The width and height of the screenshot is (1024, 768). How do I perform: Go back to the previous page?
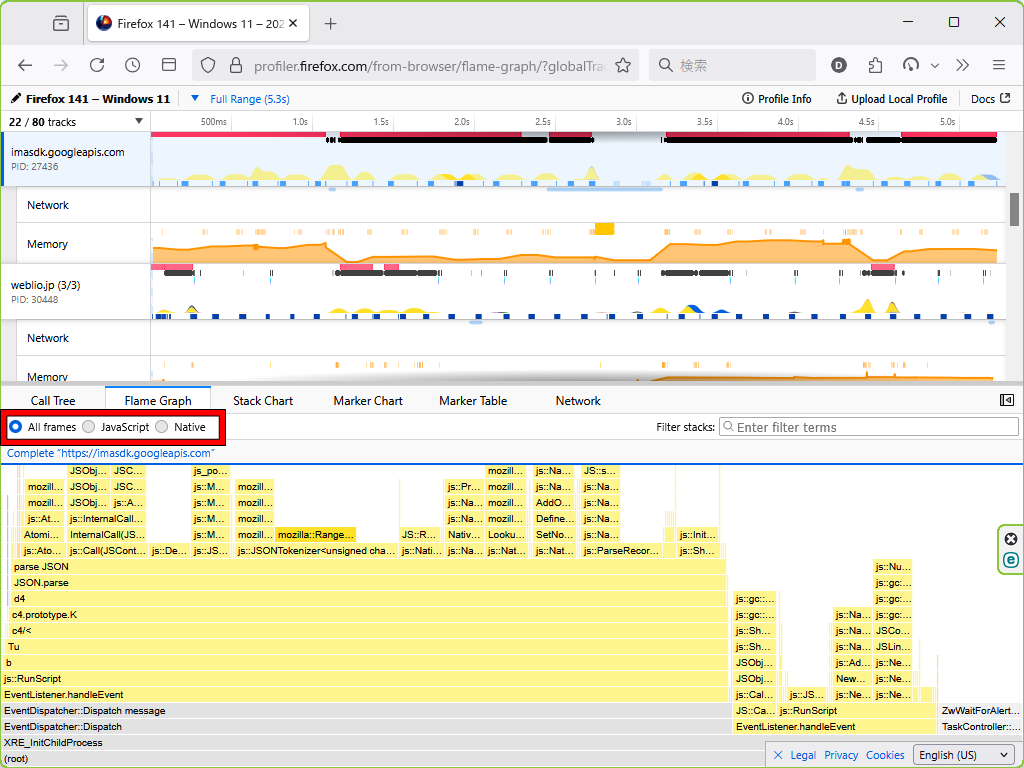point(25,65)
